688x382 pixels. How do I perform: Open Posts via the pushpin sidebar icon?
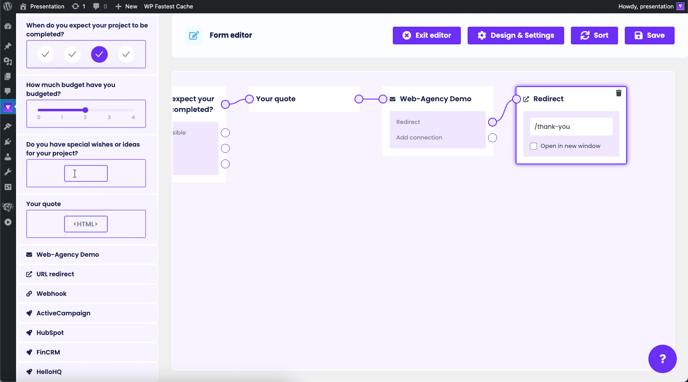(7, 46)
